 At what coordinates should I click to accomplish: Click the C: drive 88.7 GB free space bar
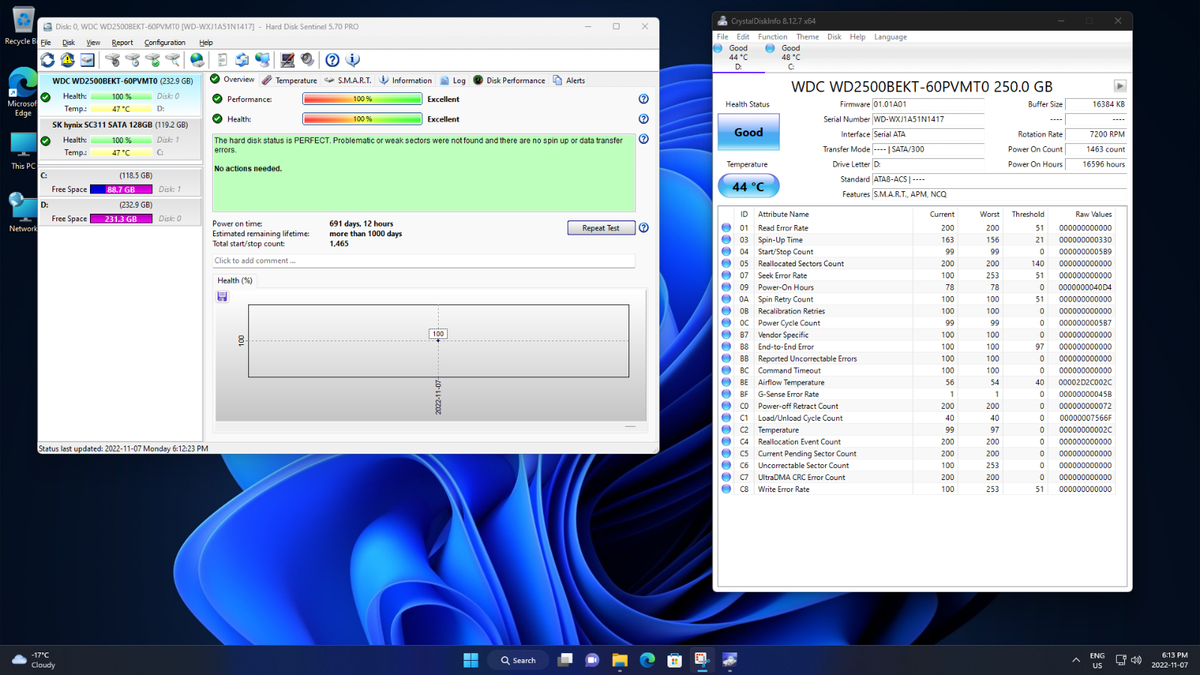[121, 189]
